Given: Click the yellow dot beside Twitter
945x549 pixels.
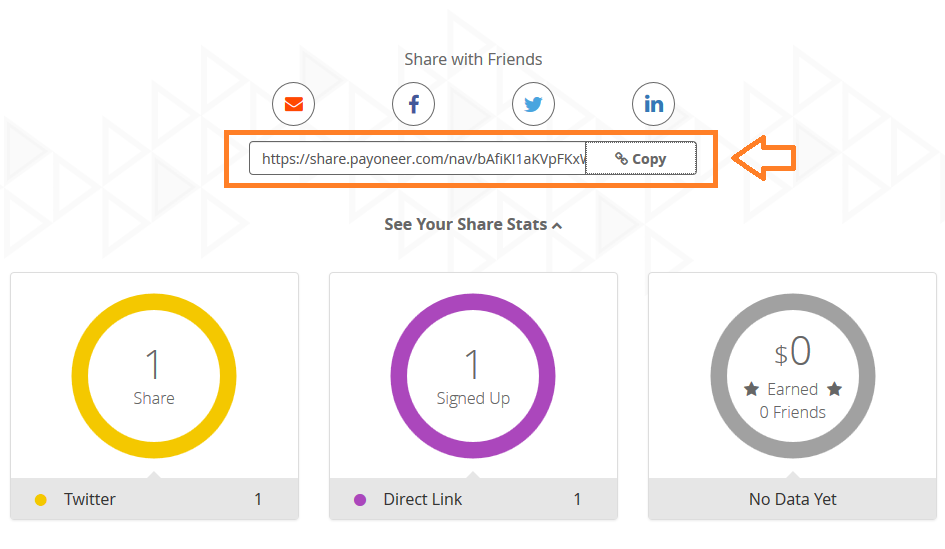Looking at the screenshot, I should click(x=41, y=500).
